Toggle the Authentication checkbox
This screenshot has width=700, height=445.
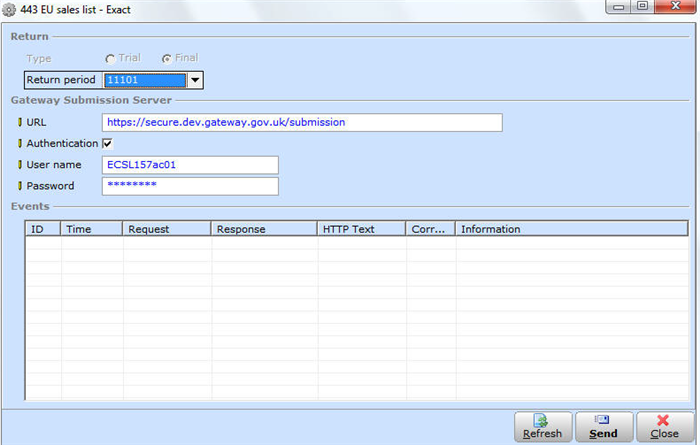tap(108, 143)
